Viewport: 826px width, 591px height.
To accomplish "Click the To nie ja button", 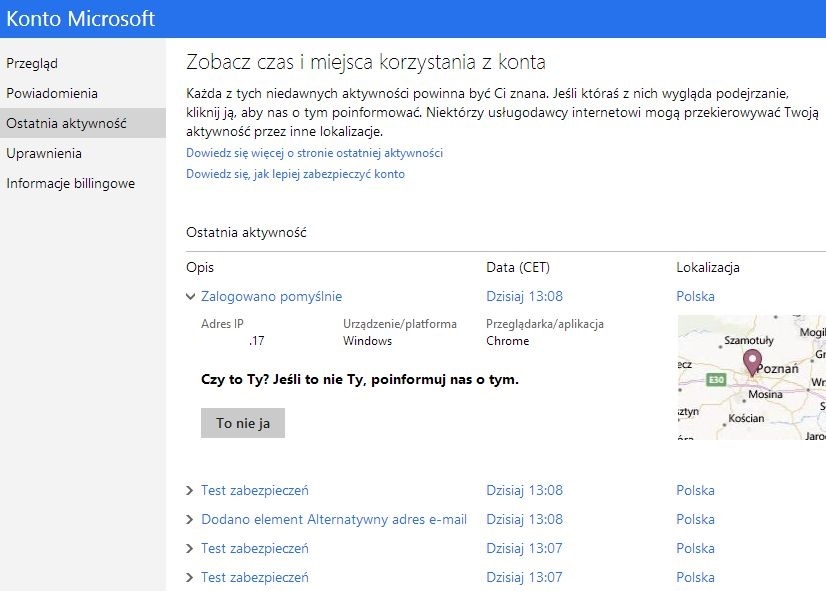I will click(x=243, y=423).
